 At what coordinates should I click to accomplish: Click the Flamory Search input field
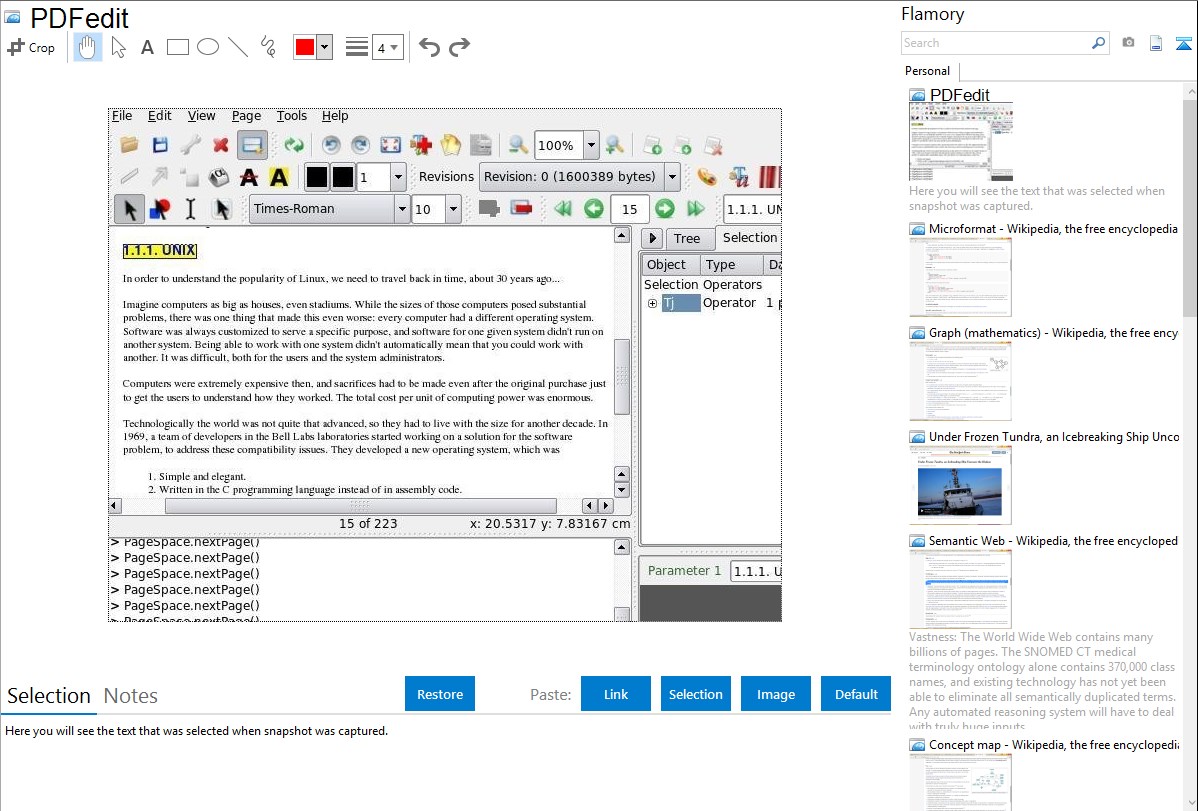(x=996, y=43)
